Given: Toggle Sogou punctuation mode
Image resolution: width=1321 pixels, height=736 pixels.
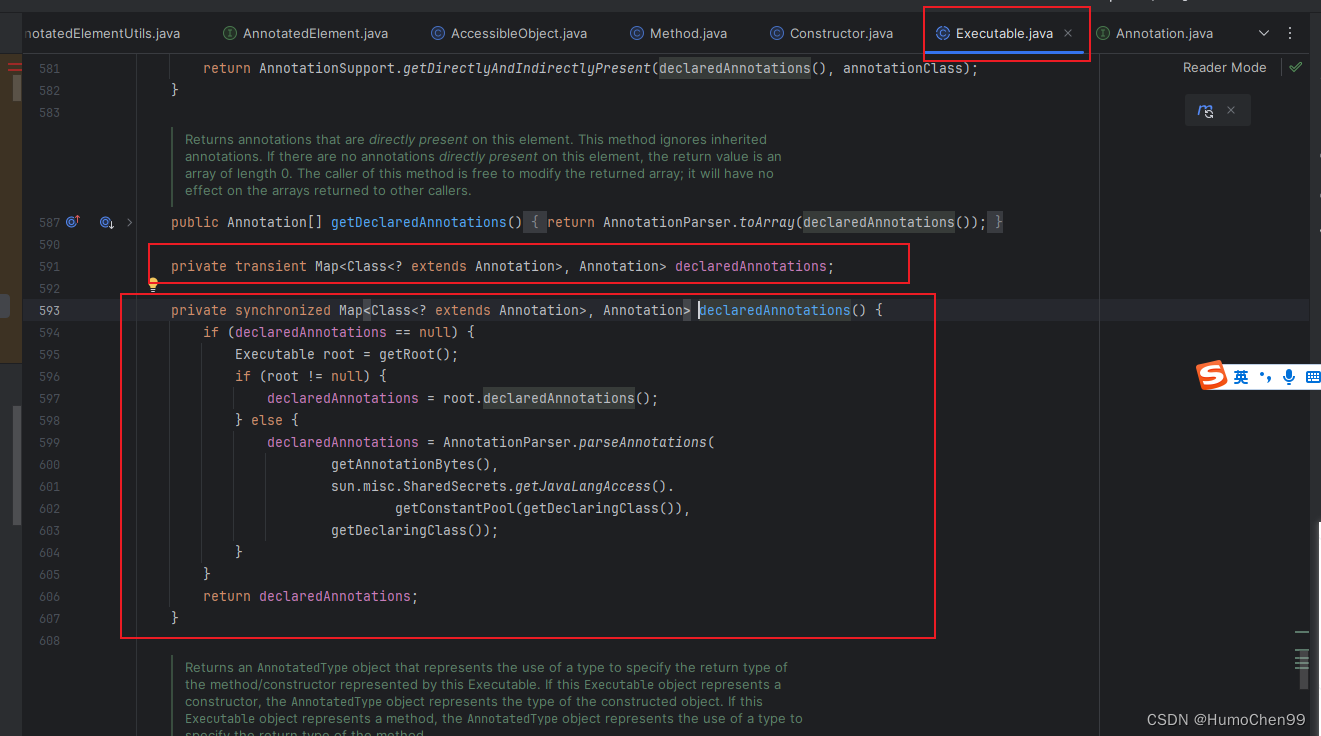Looking at the screenshot, I should click(x=1265, y=377).
